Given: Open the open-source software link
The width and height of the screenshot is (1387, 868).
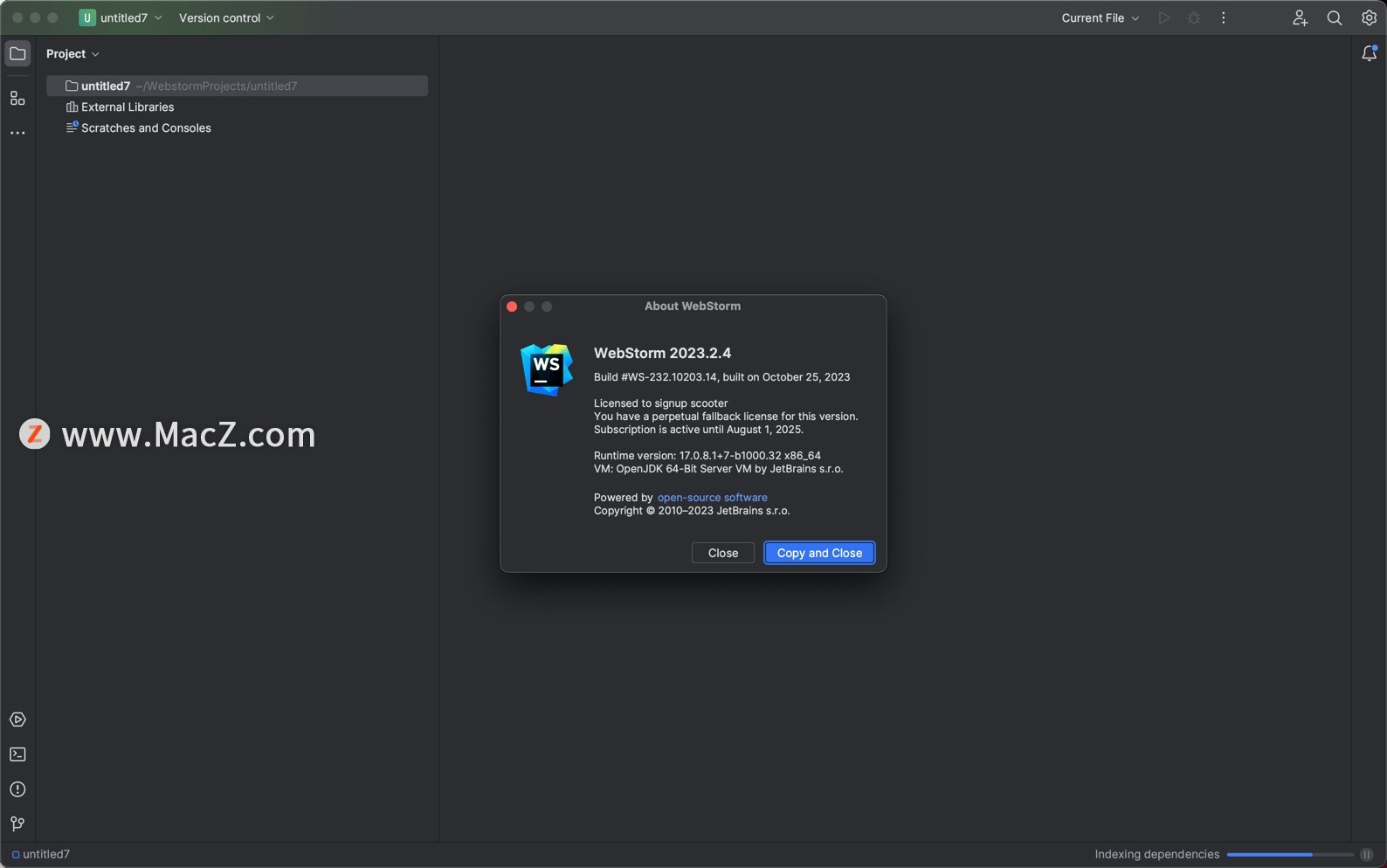Looking at the screenshot, I should pos(712,498).
